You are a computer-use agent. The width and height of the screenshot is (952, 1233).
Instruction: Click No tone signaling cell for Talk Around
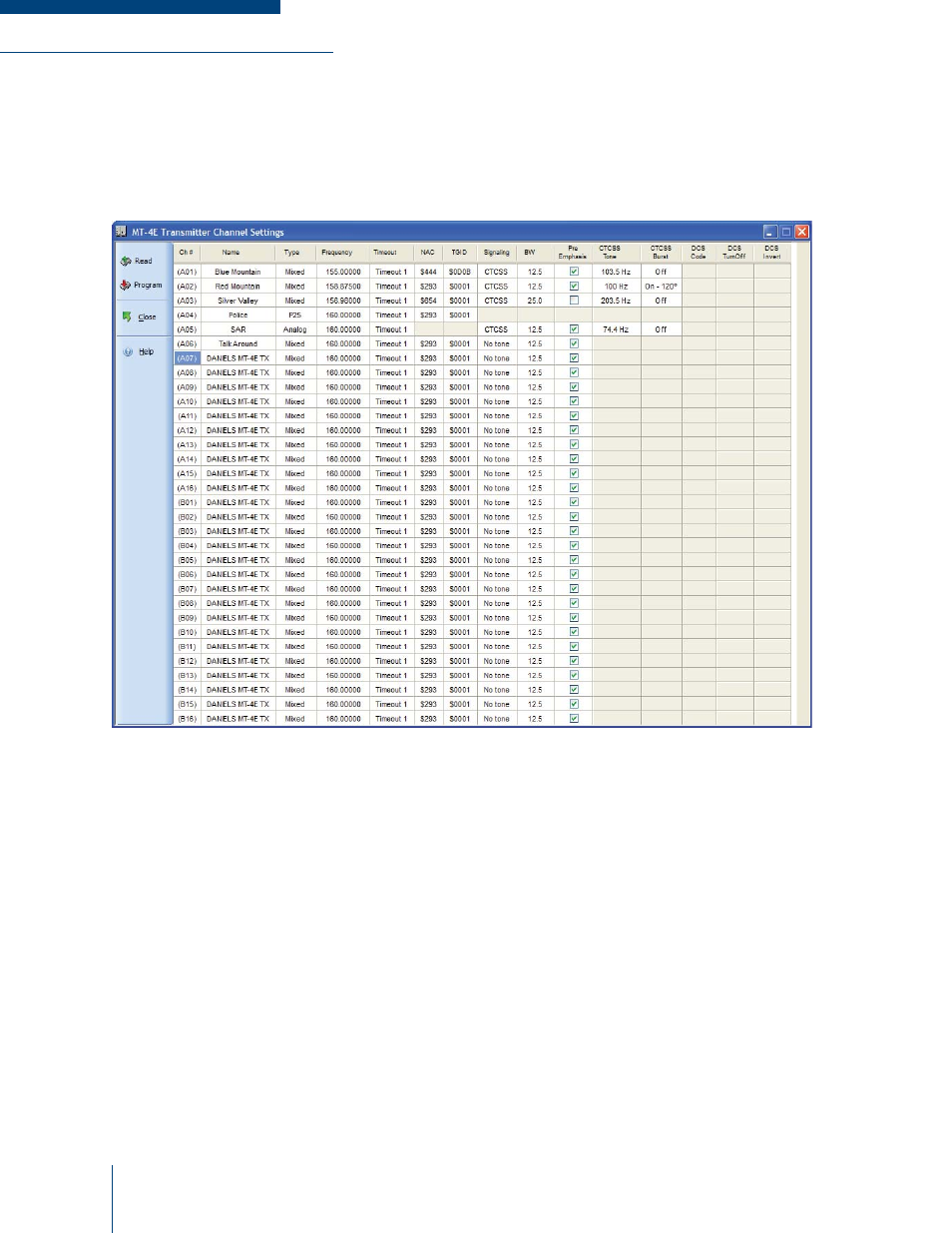pos(496,343)
